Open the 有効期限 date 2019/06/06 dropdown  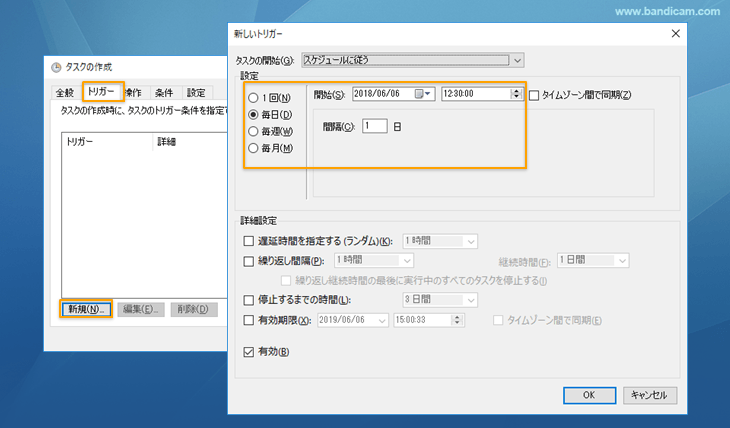(382, 320)
